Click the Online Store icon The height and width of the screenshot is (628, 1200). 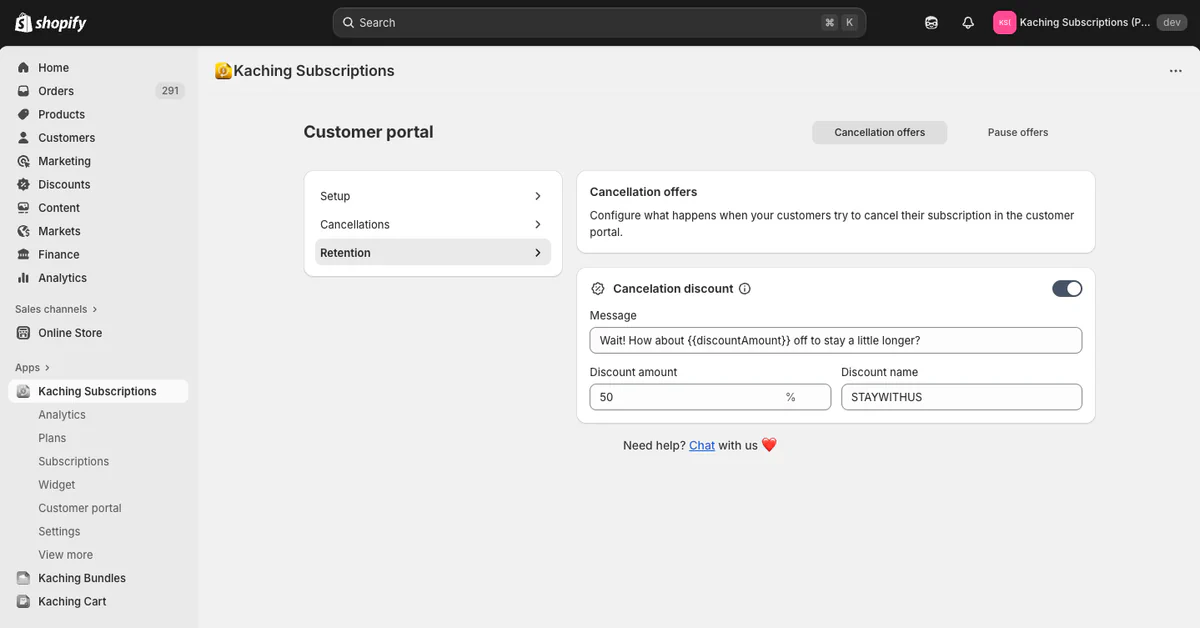pos(23,333)
